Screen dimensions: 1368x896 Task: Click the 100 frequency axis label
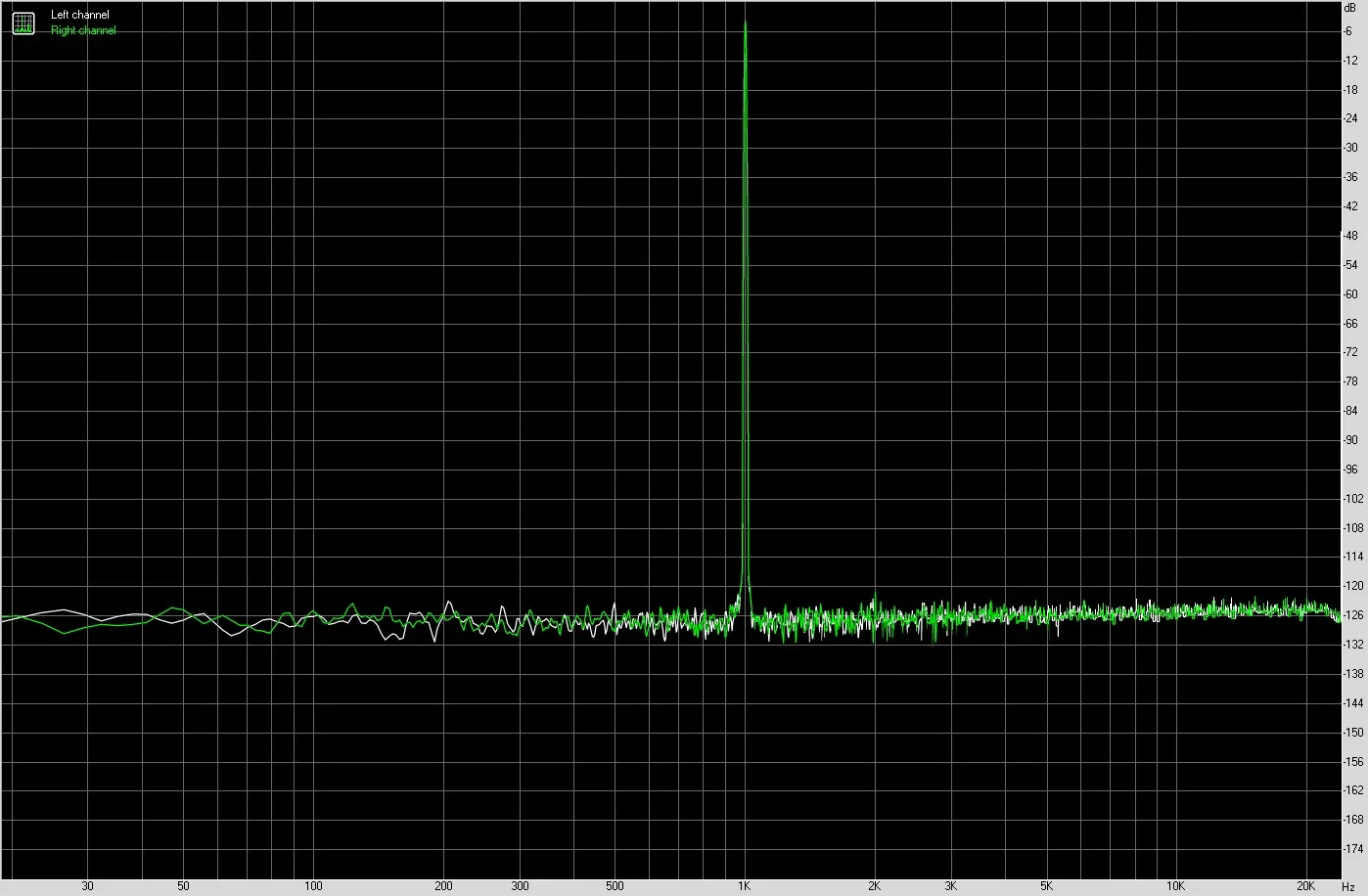(313, 886)
